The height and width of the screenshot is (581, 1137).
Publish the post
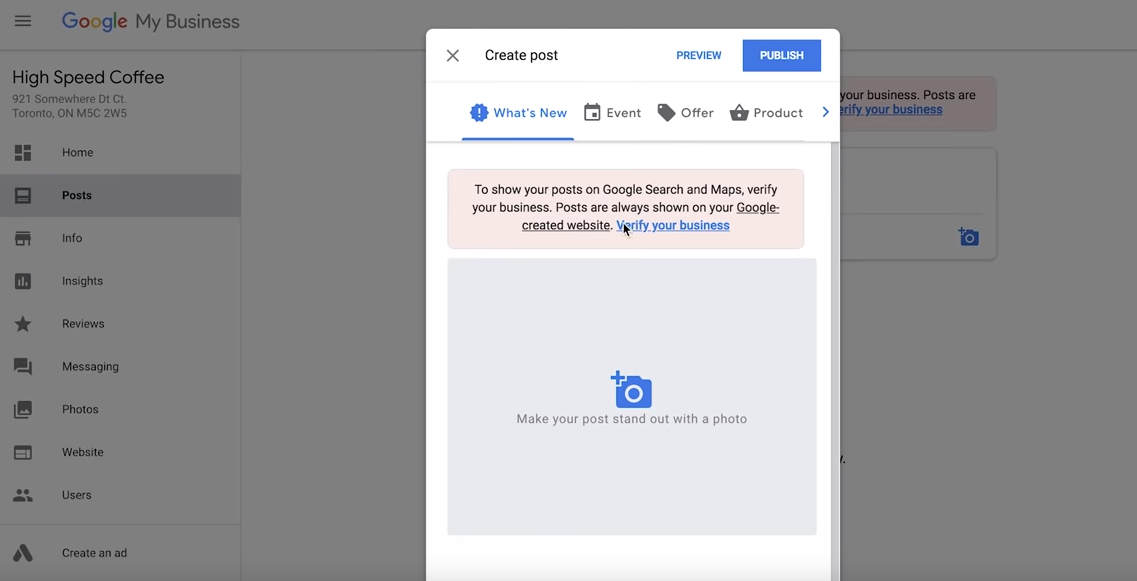[x=781, y=55]
